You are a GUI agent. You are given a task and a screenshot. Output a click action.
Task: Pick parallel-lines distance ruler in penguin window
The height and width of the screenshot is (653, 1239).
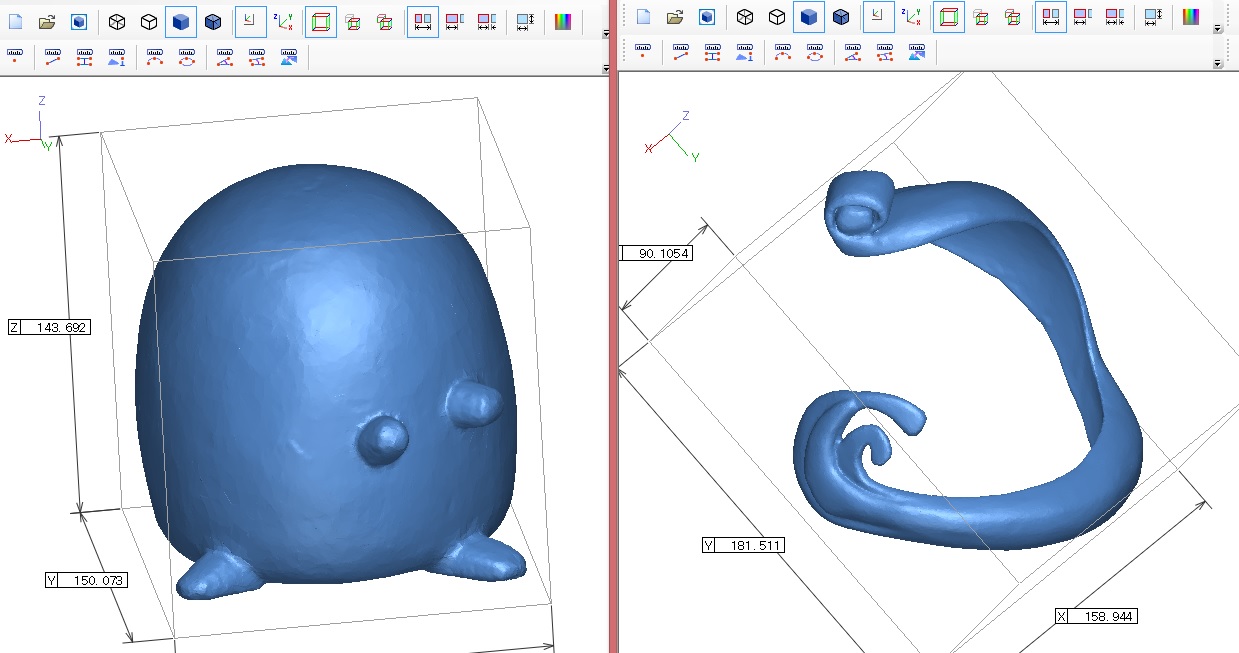85,57
